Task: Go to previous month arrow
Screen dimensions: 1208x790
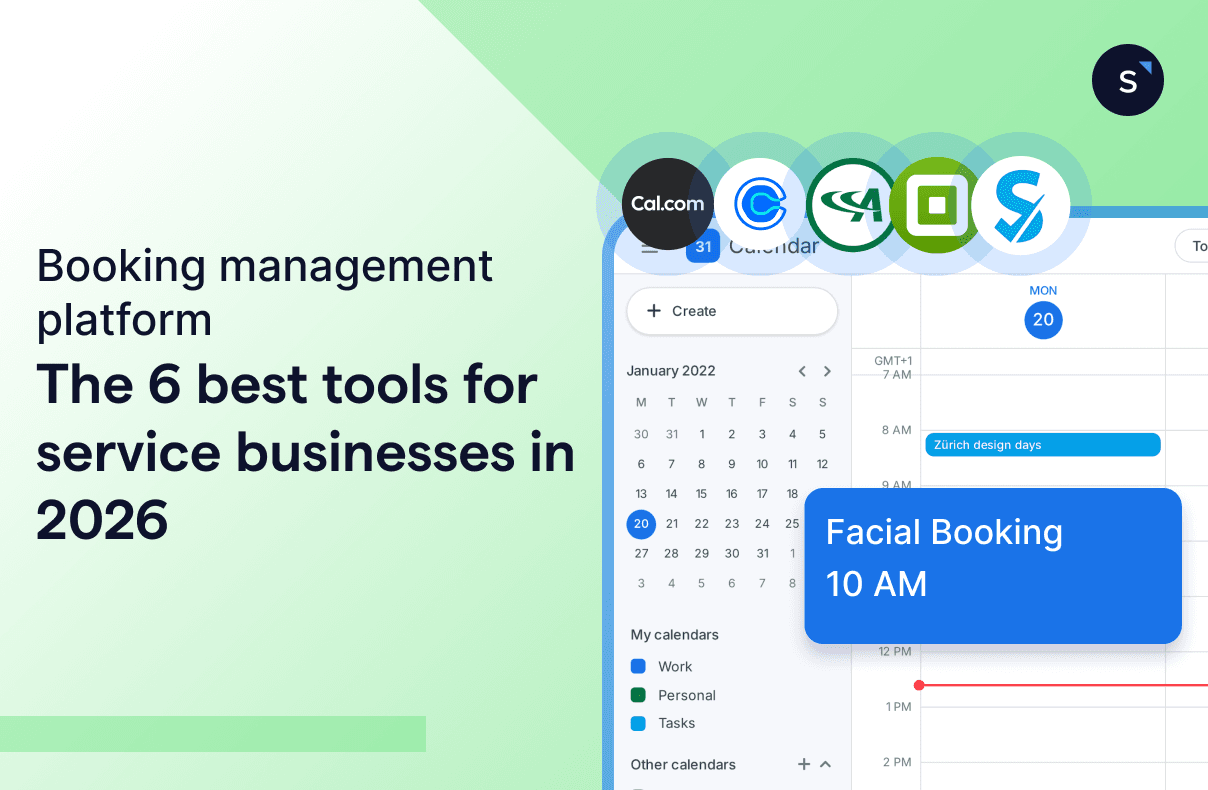Action: [x=802, y=371]
